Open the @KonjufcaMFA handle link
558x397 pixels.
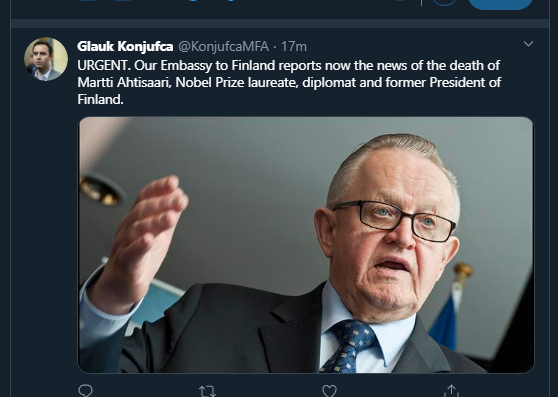point(223,46)
